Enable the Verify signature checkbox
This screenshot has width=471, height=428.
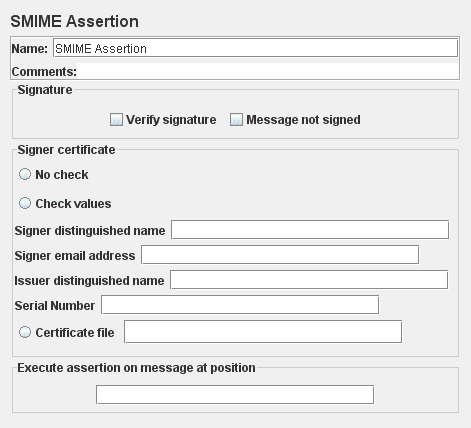[116, 120]
